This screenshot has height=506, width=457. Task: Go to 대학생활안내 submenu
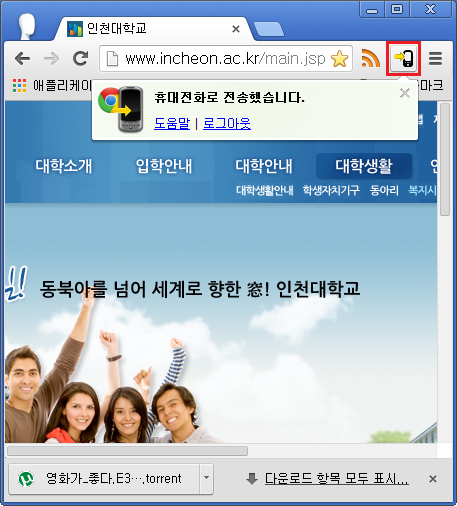click(x=265, y=190)
